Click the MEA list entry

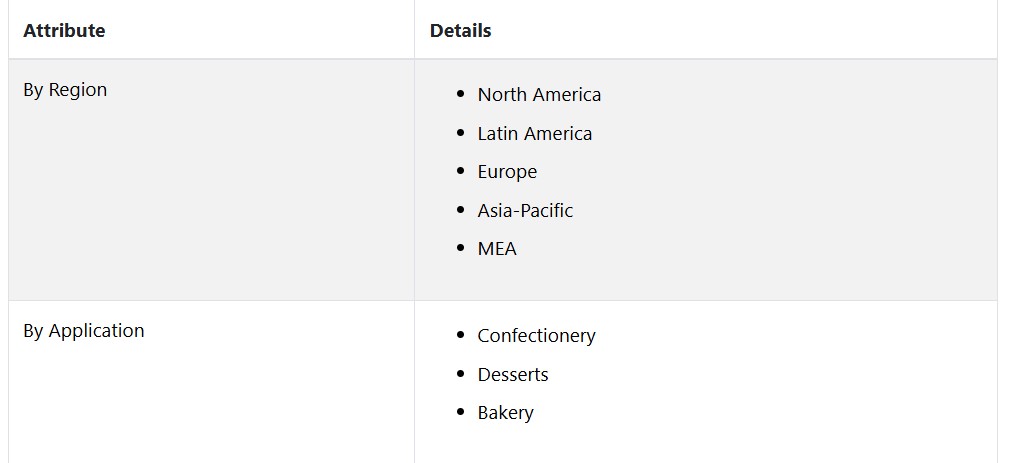click(x=497, y=249)
